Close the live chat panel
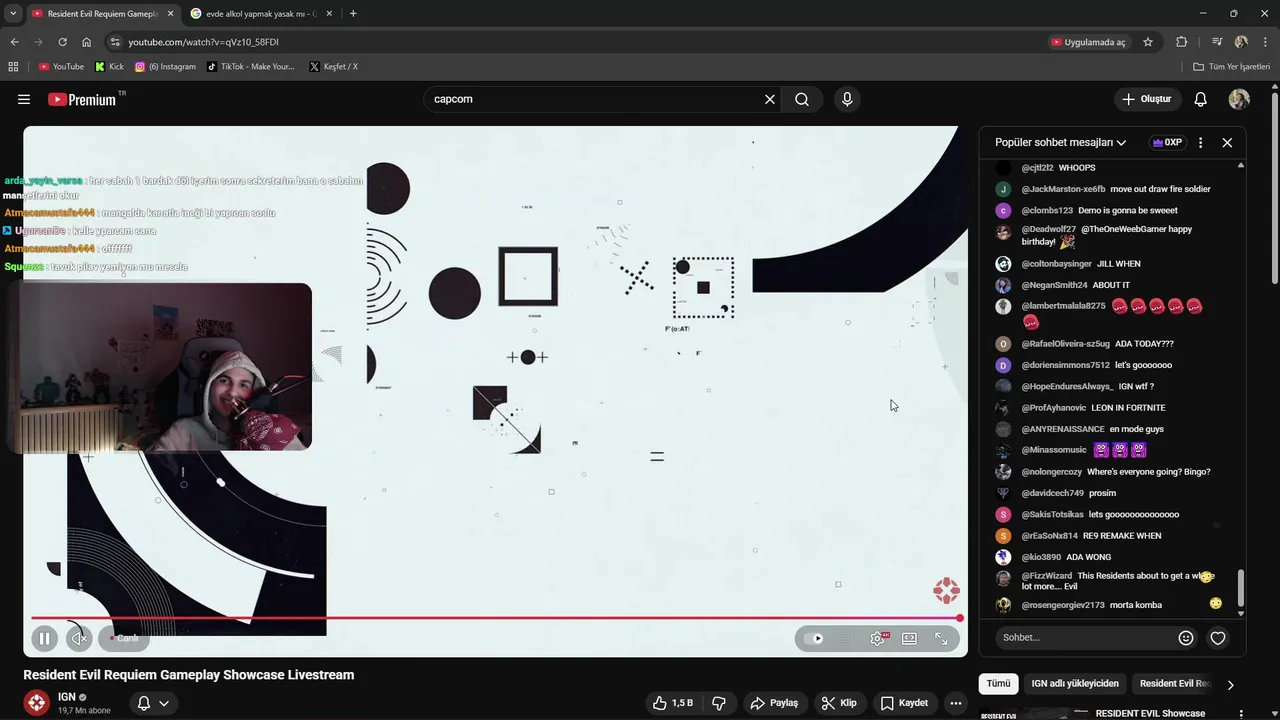 click(x=1227, y=142)
